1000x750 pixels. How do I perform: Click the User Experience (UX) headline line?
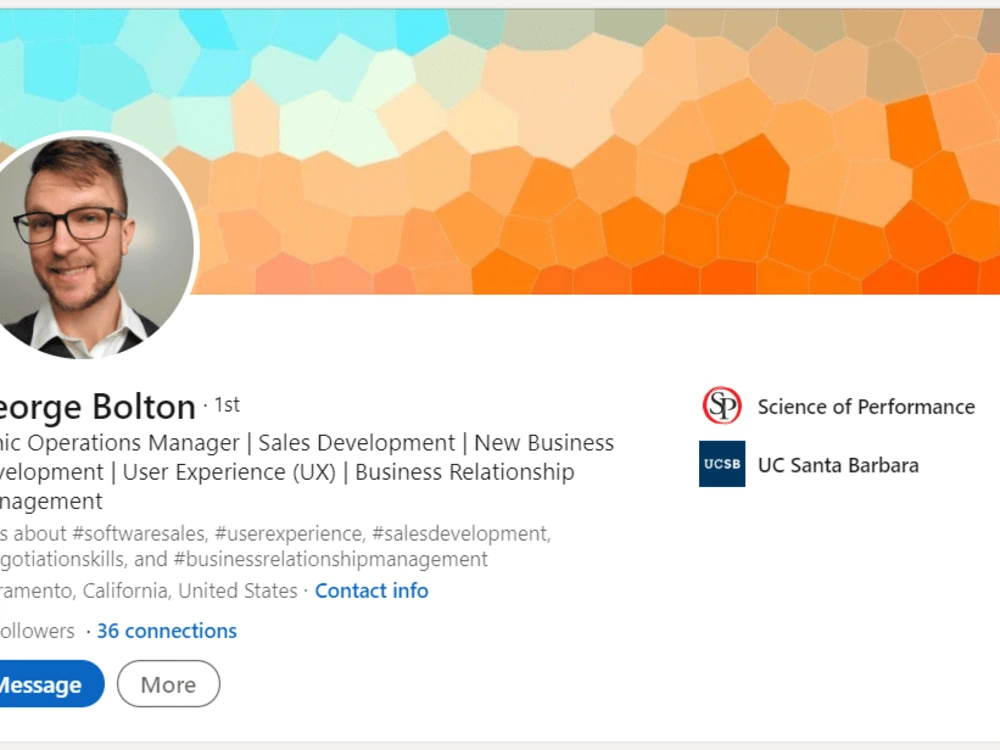(x=229, y=472)
